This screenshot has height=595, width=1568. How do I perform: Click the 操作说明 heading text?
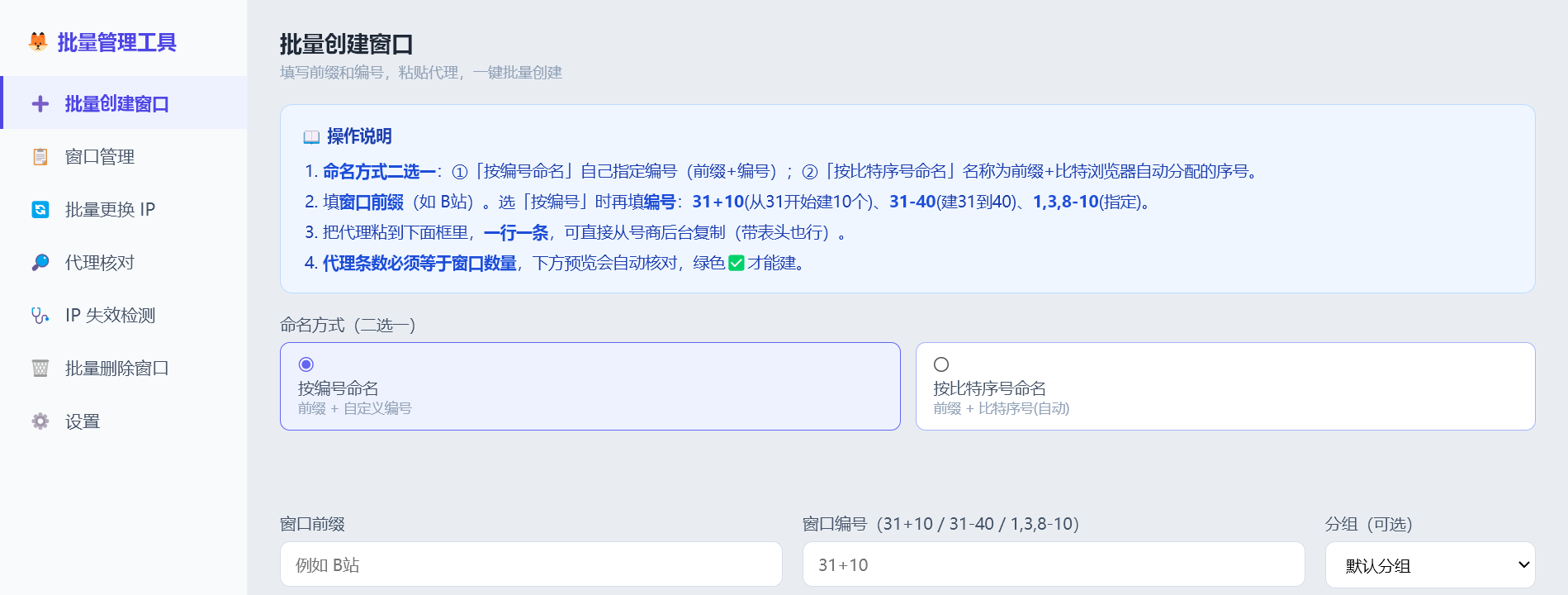pyautogui.click(x=359, y=136)
